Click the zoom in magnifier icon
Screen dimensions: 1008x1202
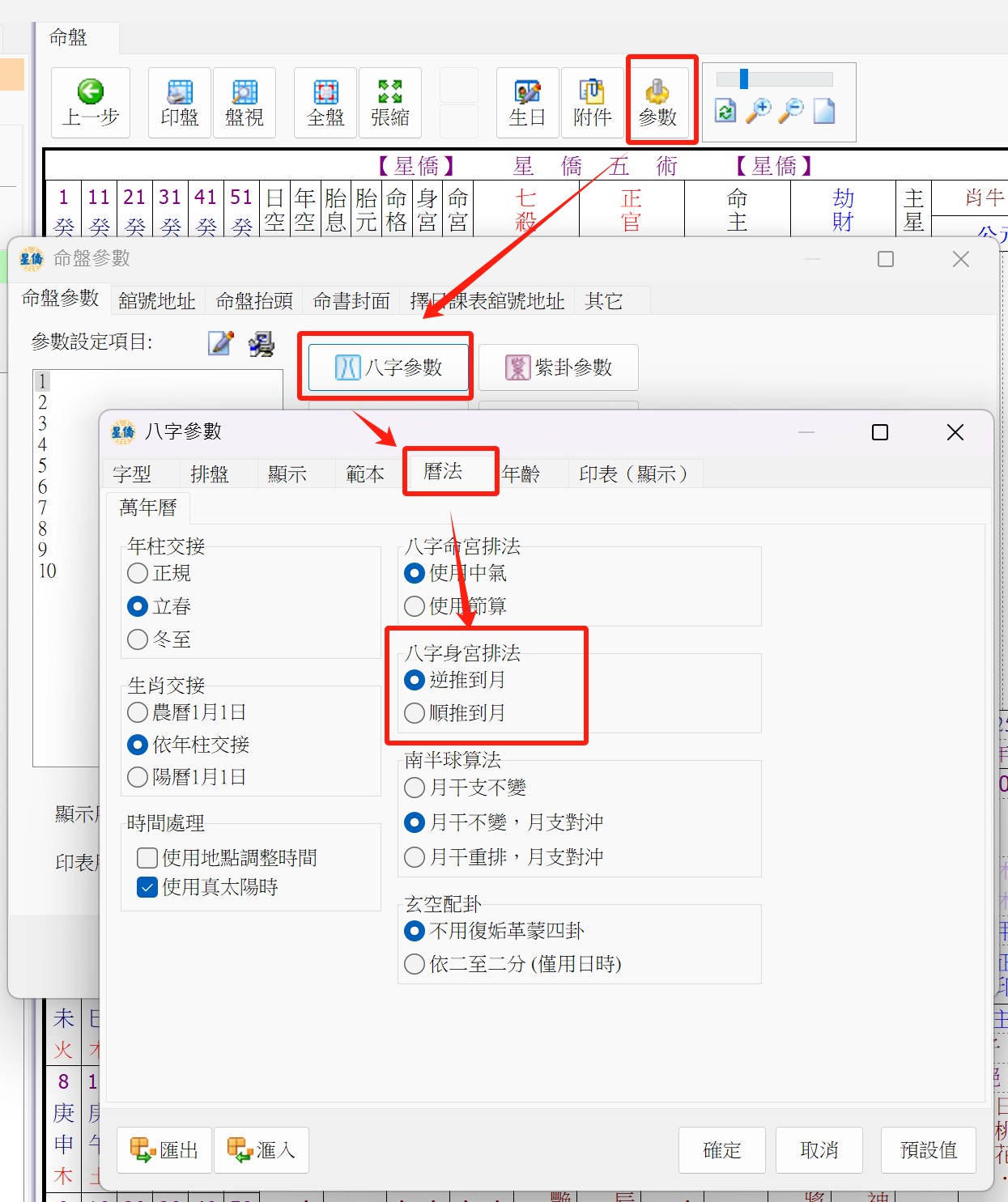tap(759, 111)
